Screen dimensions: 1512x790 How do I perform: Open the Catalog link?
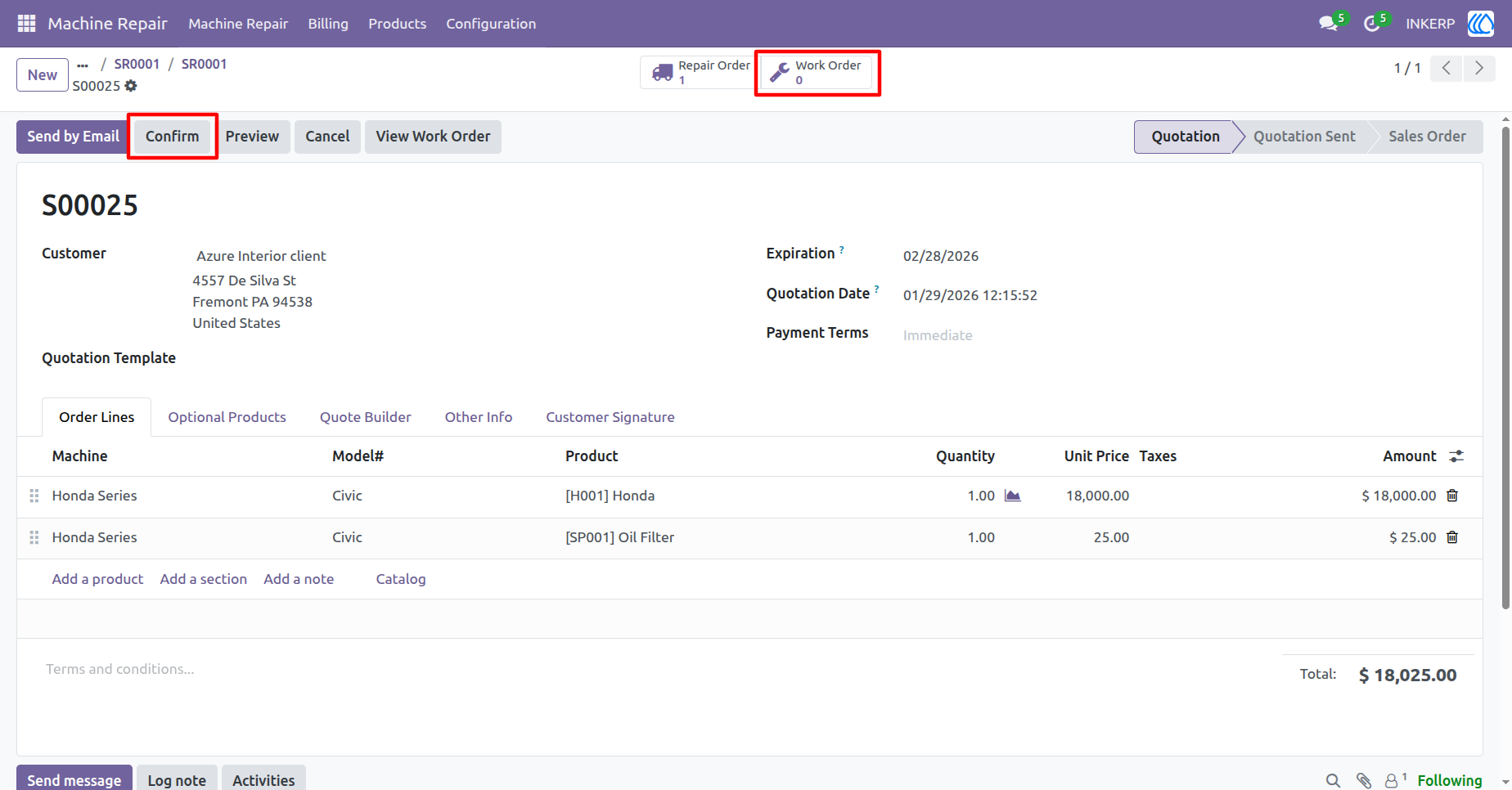click(x=401, y=579)
